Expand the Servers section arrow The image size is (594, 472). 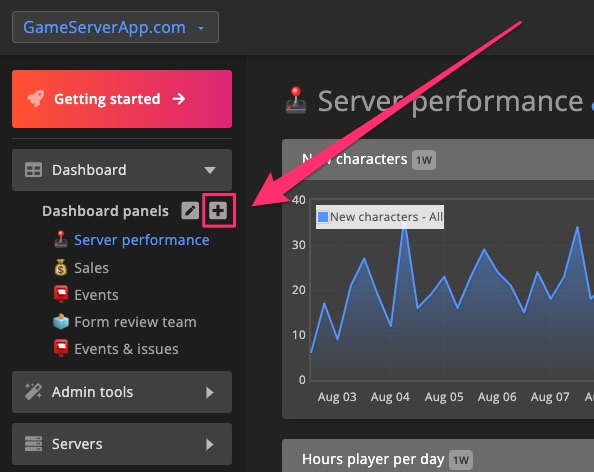[209, 444]
